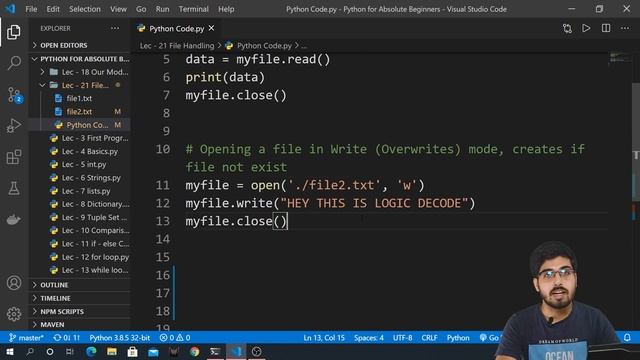Viewport: 640px width, 360px height.
Task: Expand the Maven section
Action: pos(80,324)
